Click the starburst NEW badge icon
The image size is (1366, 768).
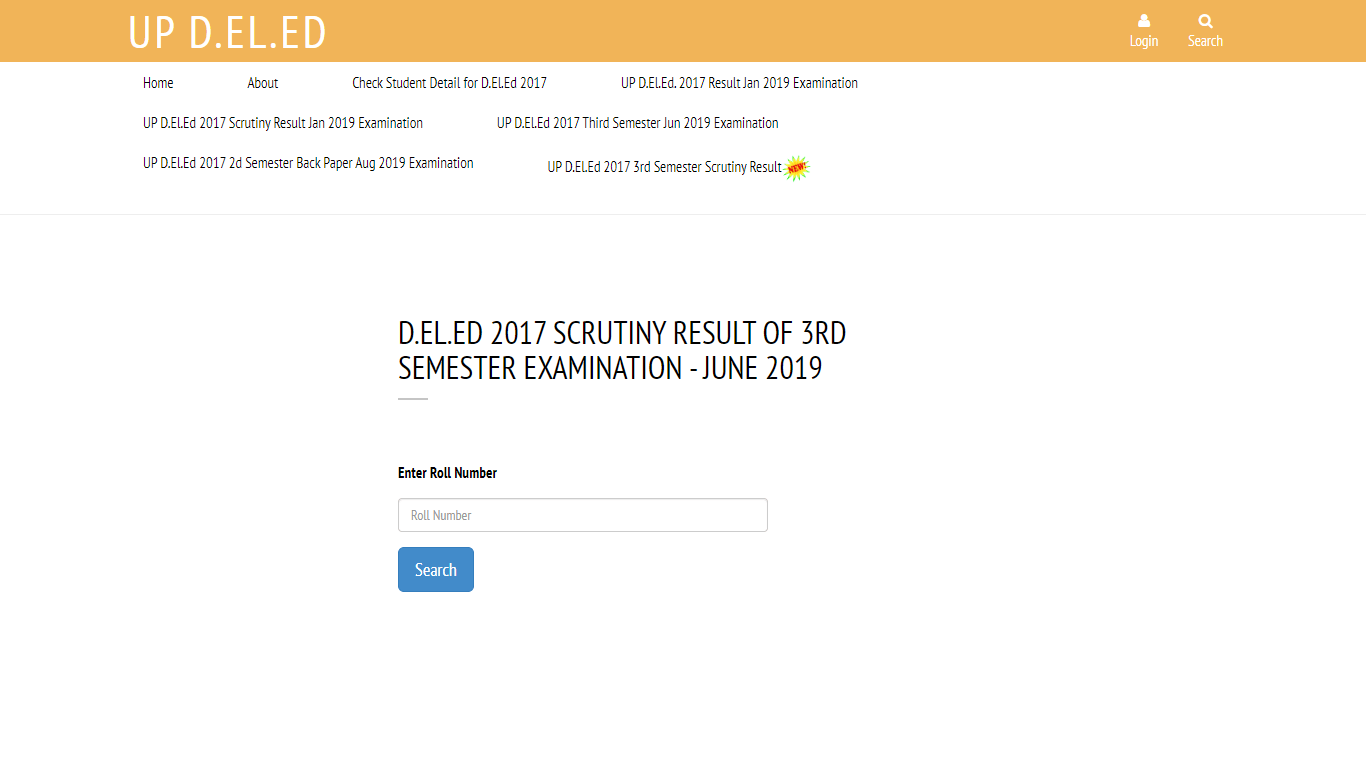pos(796,168)
